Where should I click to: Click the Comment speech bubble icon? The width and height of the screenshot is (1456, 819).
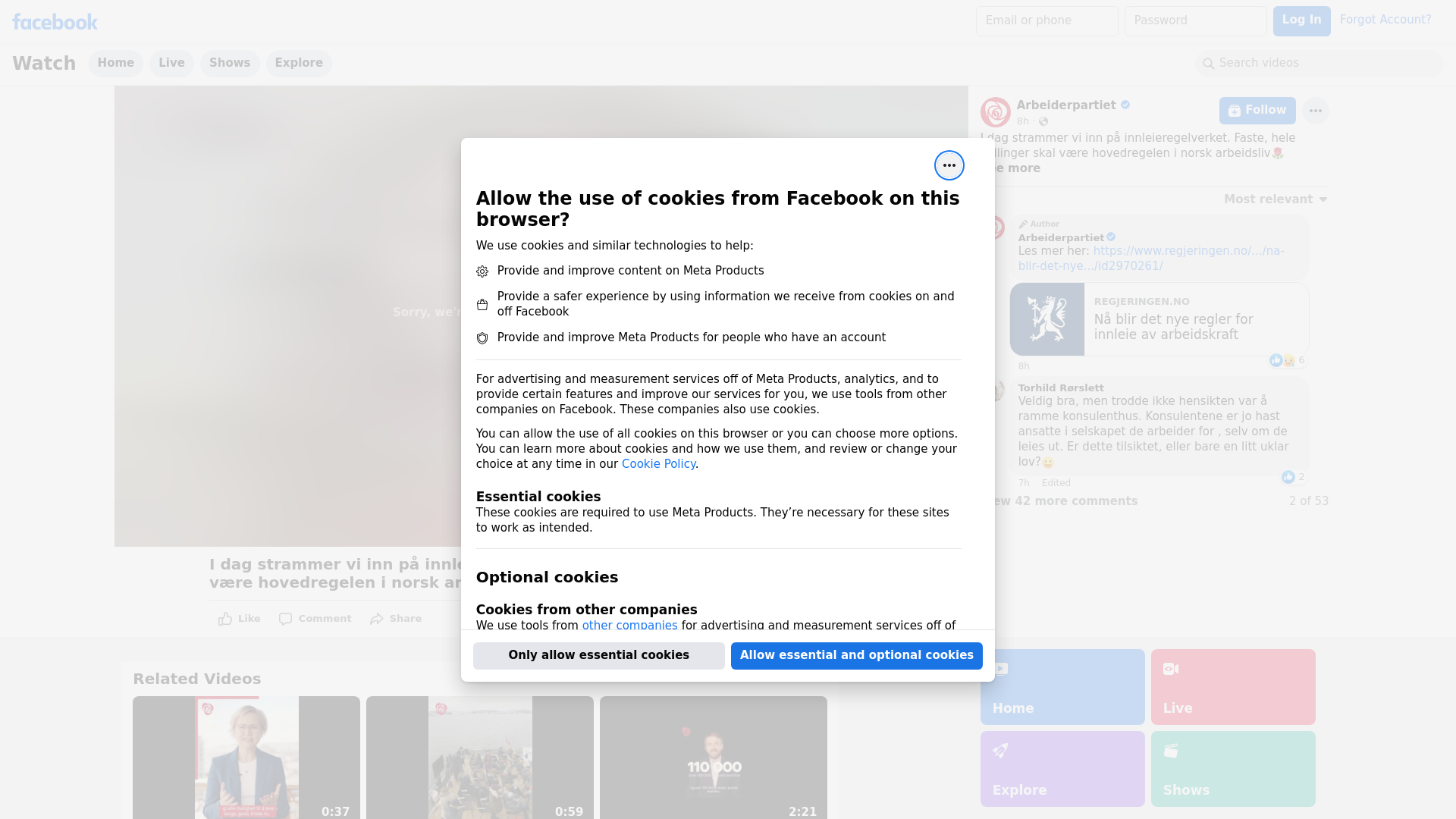285,619
